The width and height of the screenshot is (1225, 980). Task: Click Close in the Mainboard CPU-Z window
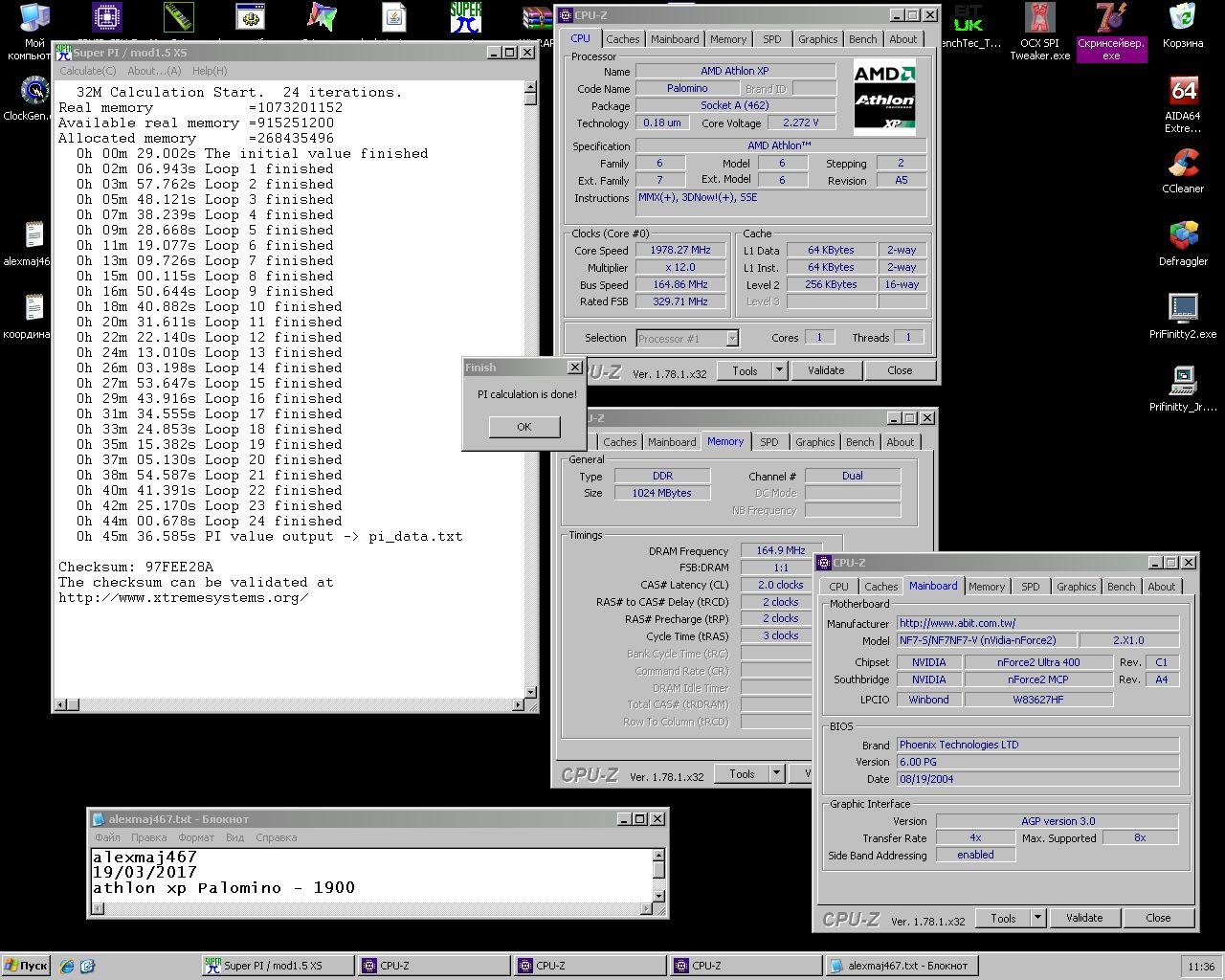pos(1158,918)
